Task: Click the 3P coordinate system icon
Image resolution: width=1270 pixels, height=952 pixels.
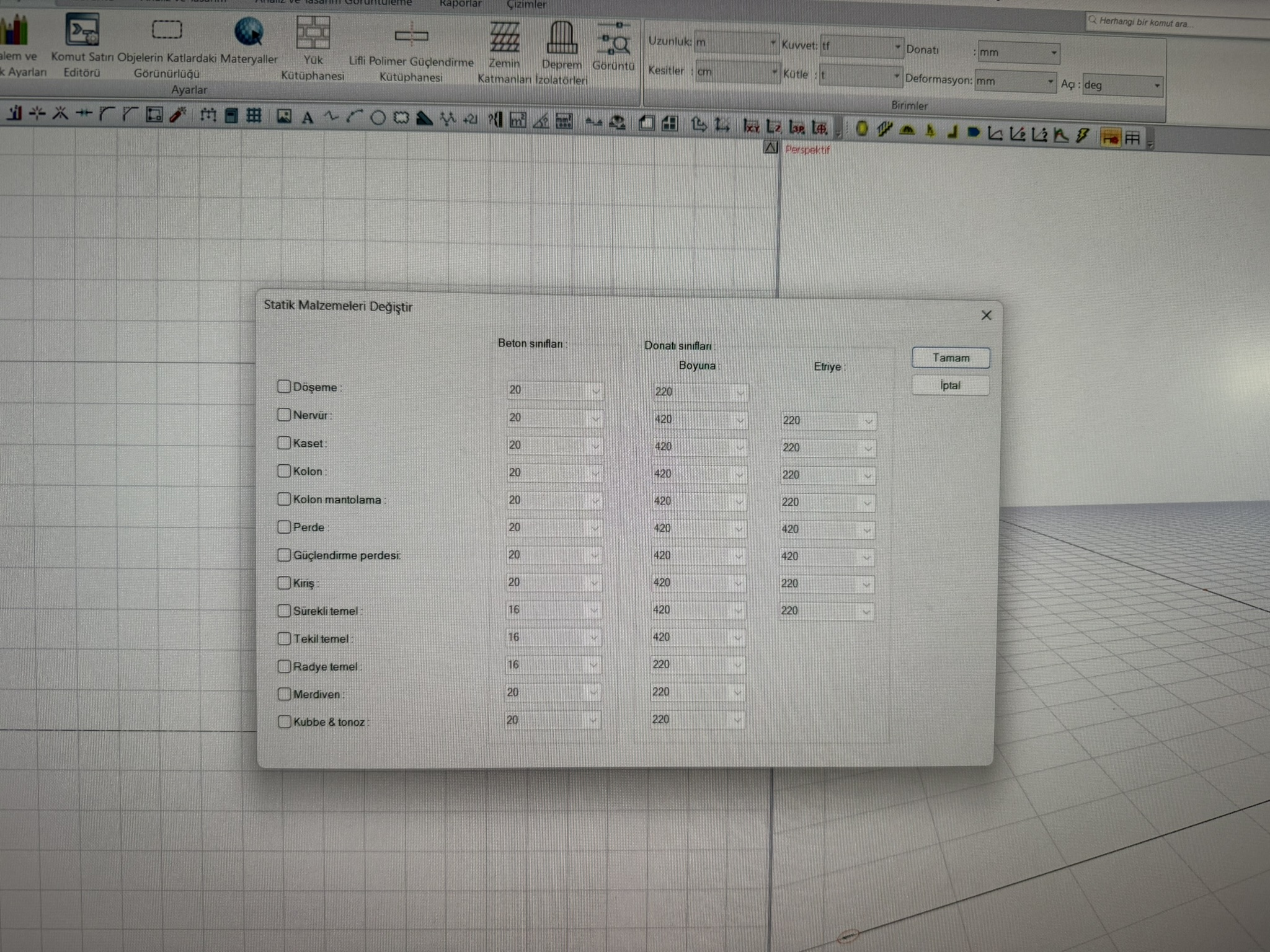Action: pos(796,128)
